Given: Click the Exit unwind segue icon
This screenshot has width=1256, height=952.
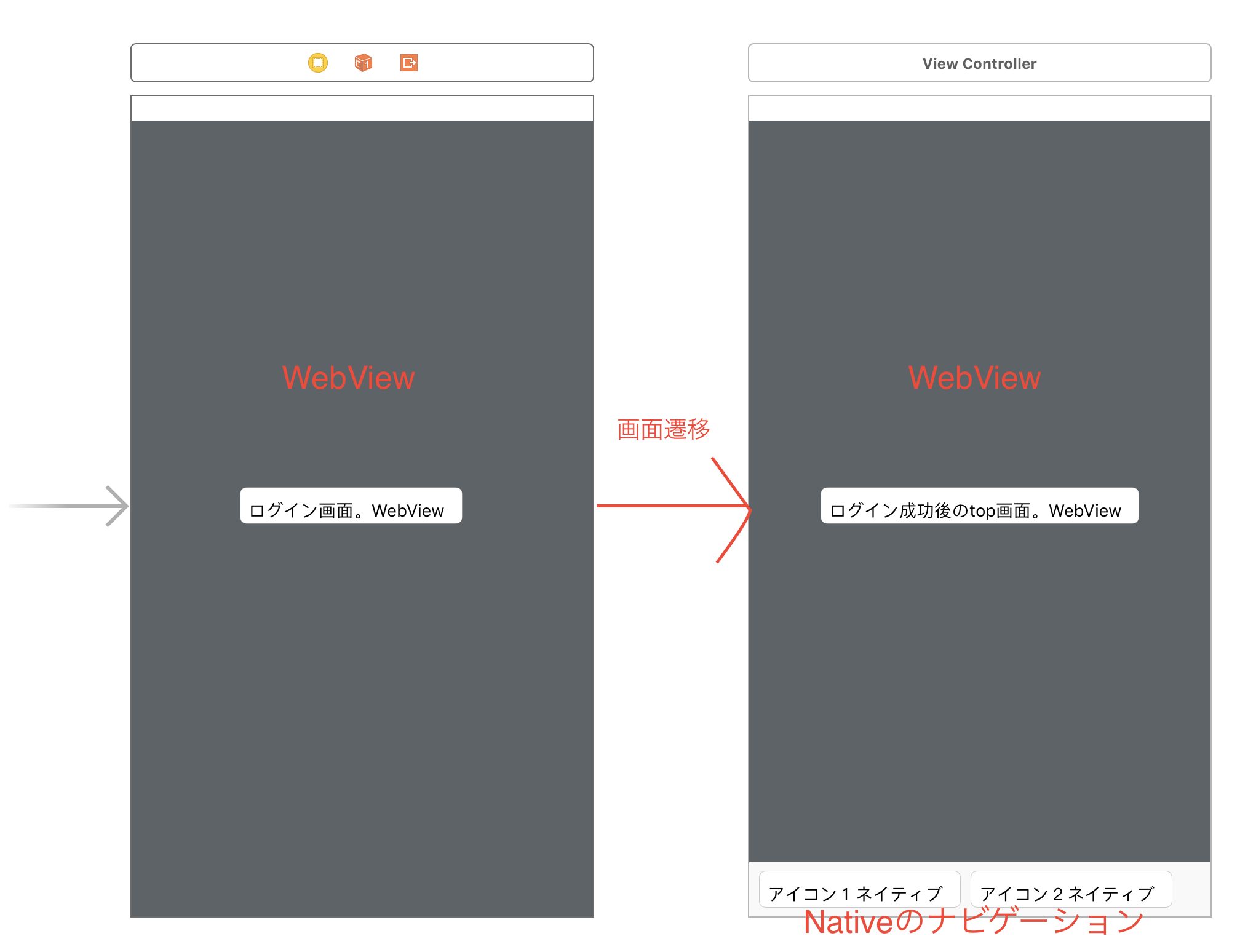Looking at the screenshot, I should [x=409, y=63].
